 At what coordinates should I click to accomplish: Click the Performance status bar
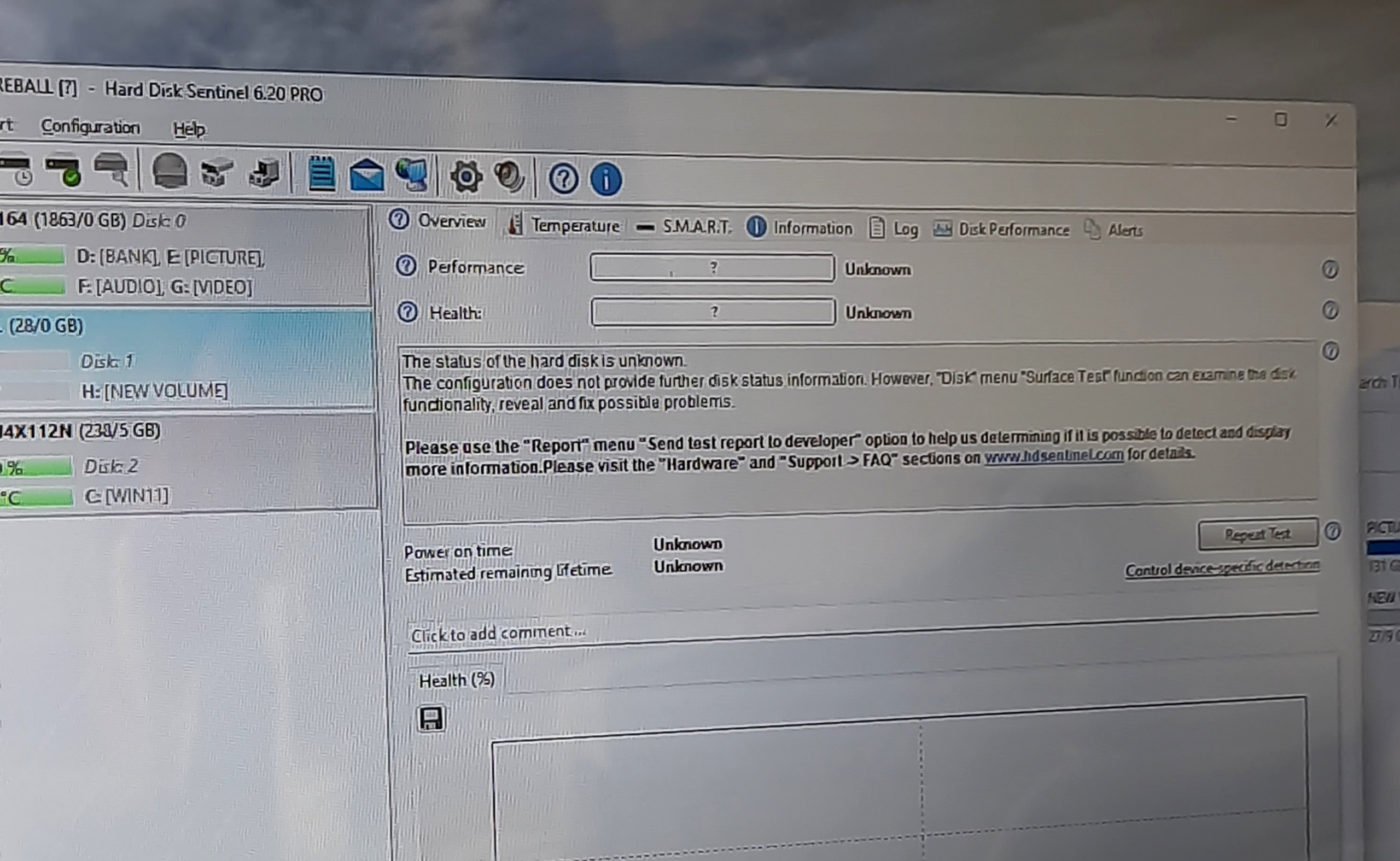point(713,267)
